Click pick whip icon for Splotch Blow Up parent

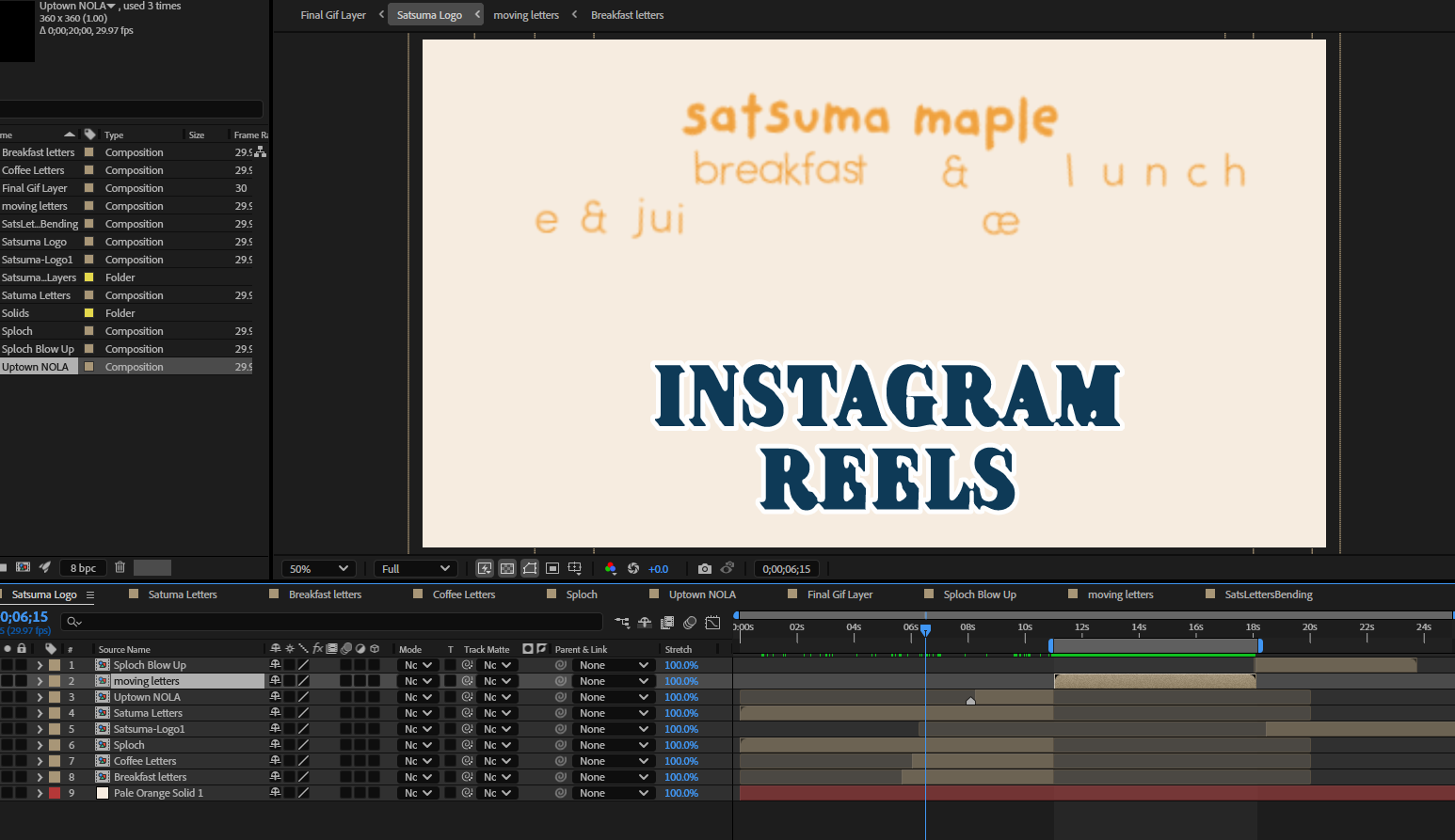[x=561, y=665]
